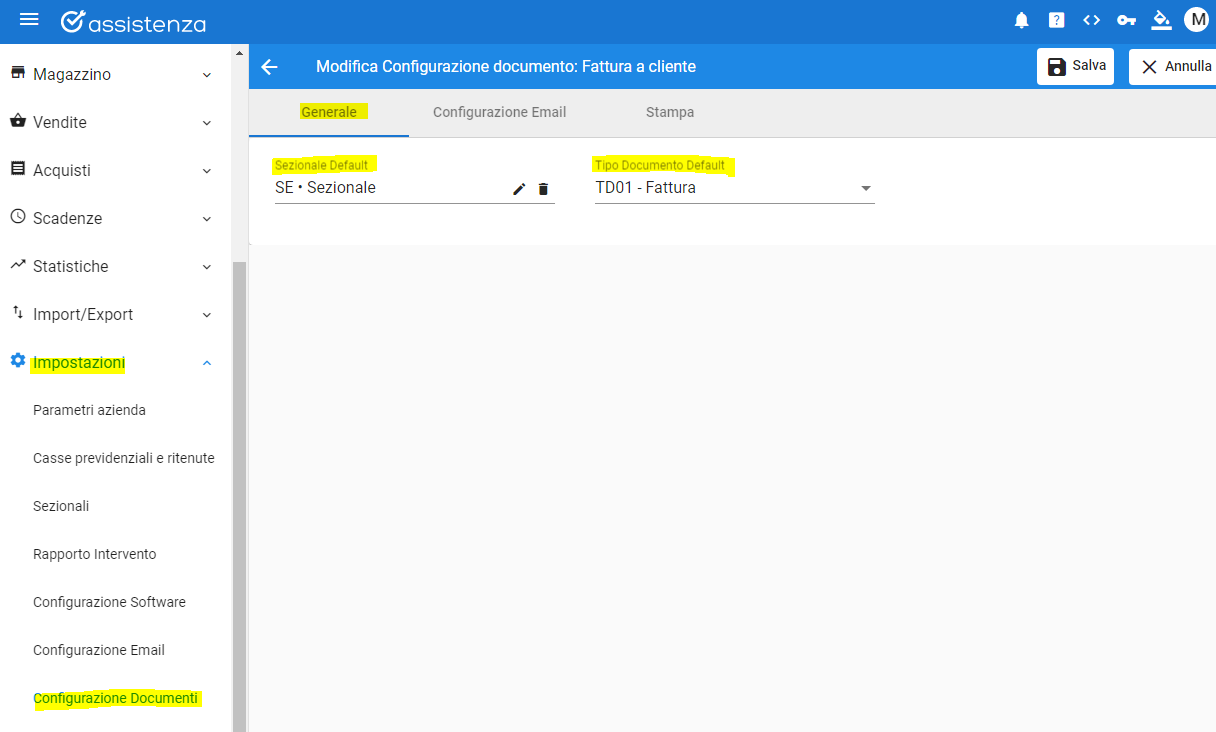Viewport: 1216px width, 732px height.
Task: Switch to the Stampa tab
Action: pos(669,112)
